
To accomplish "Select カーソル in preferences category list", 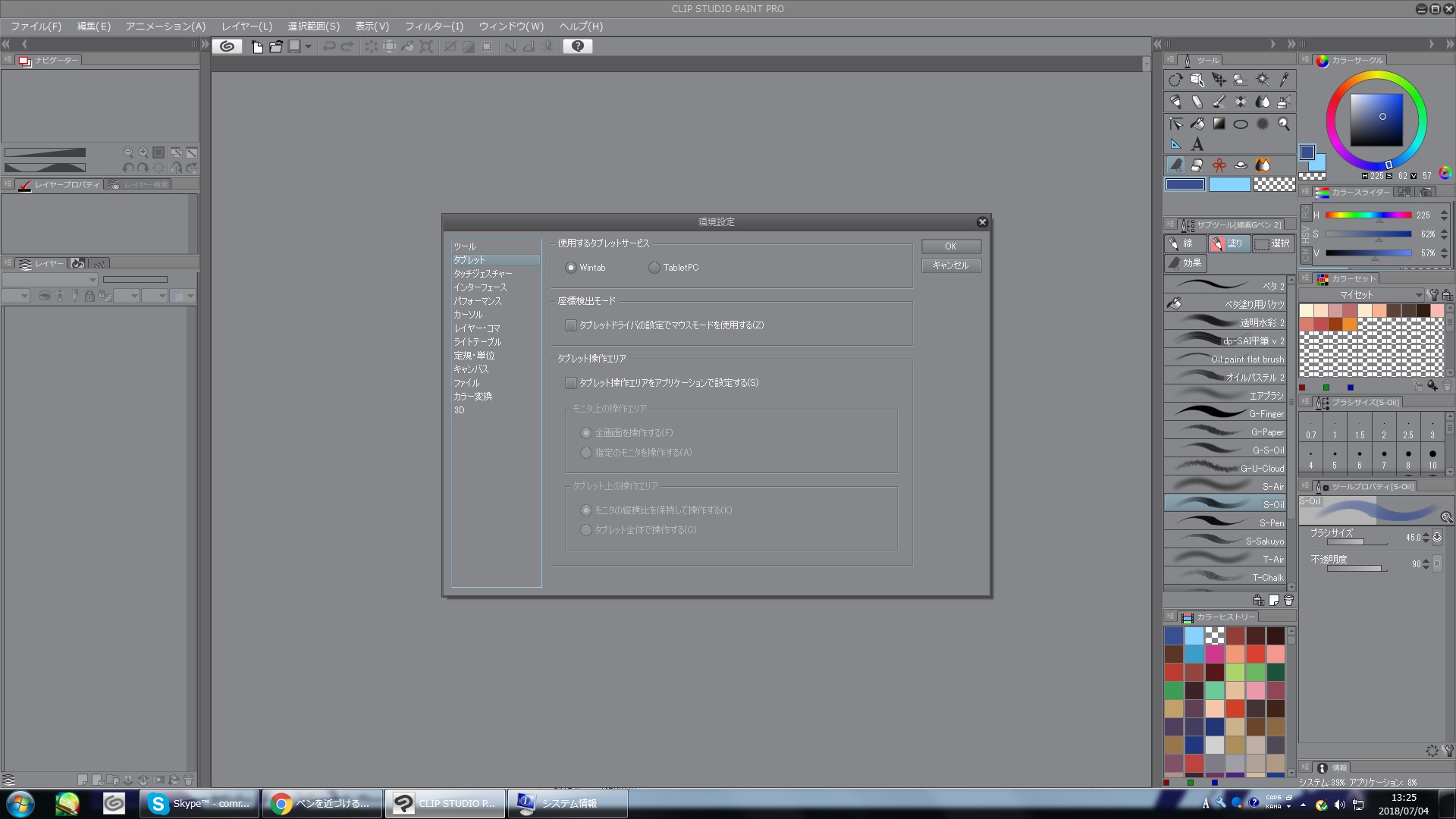I will (x=468, y=315).
